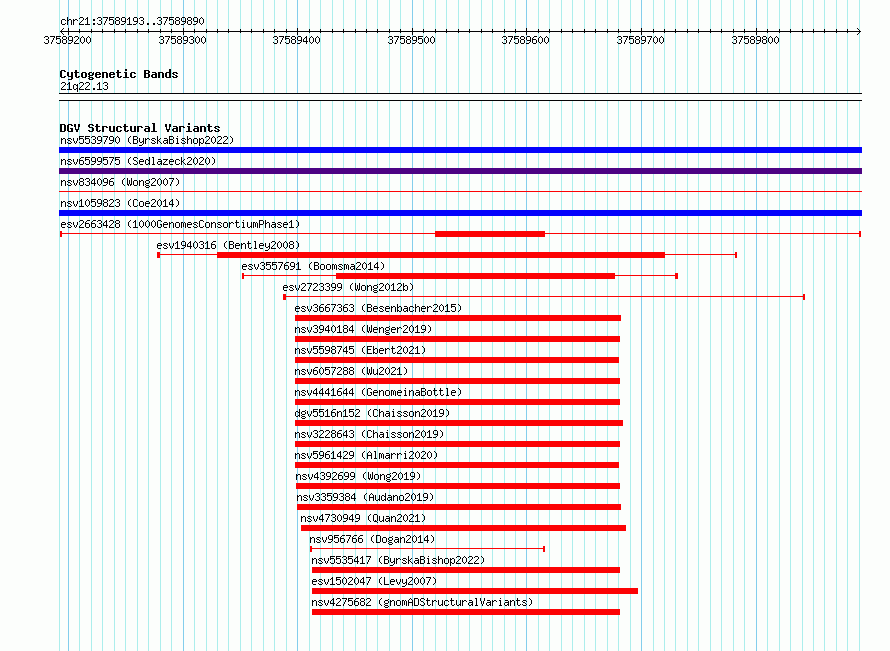
Task: Open the esv1502047 (Levy2007) label
Action: 374,581
